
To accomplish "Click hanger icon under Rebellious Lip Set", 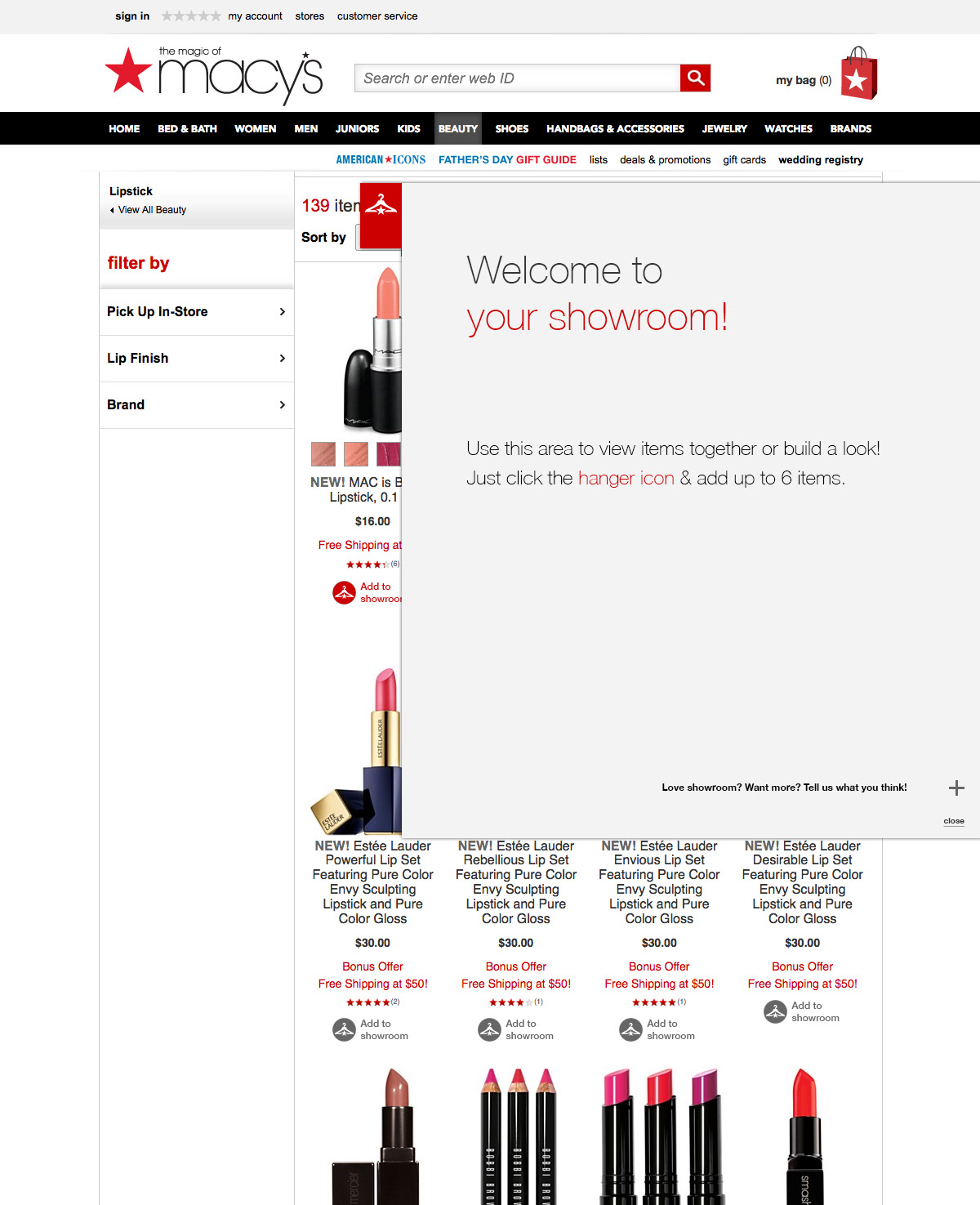I will click(489, 1029).
